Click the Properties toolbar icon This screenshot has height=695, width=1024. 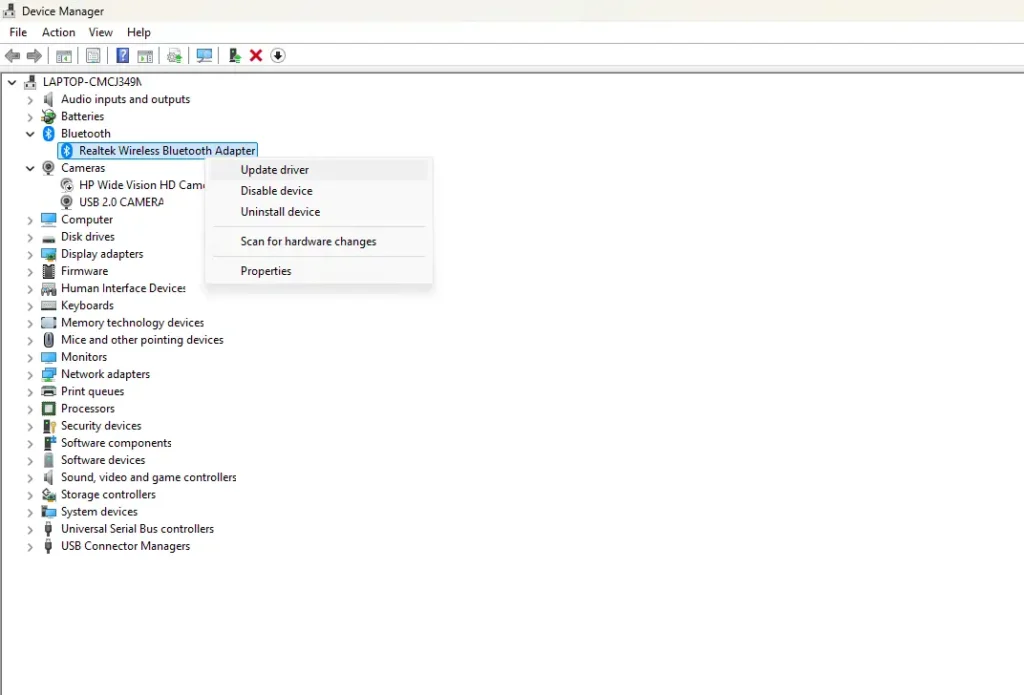[93, 56]
